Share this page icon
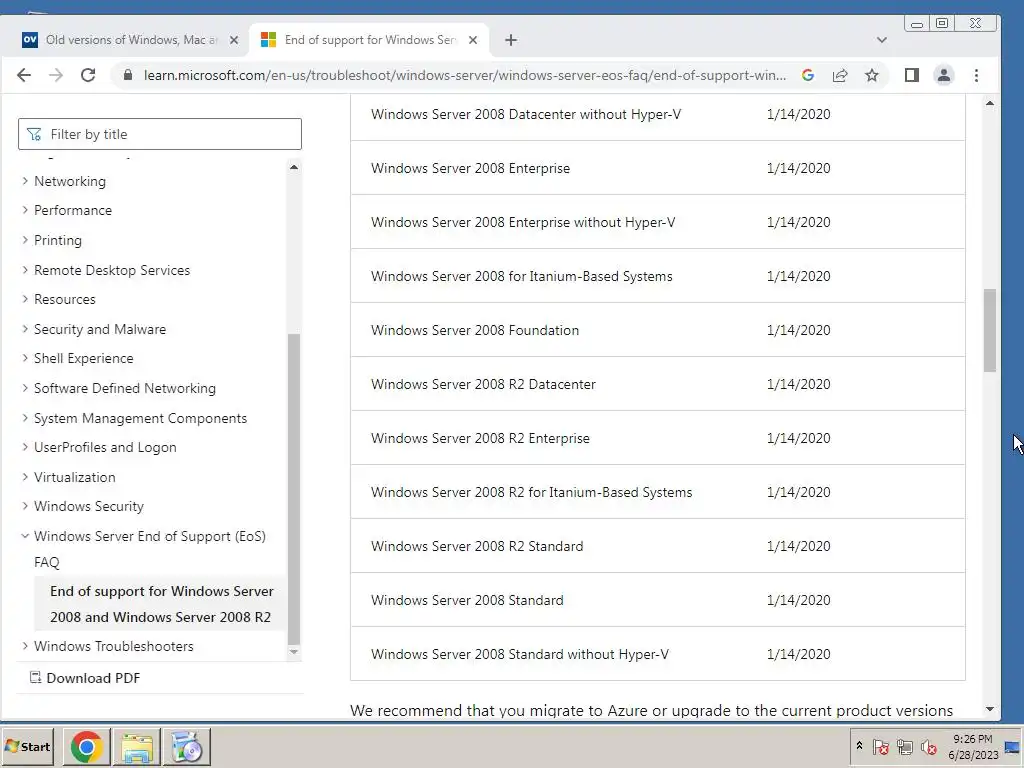 840,75
